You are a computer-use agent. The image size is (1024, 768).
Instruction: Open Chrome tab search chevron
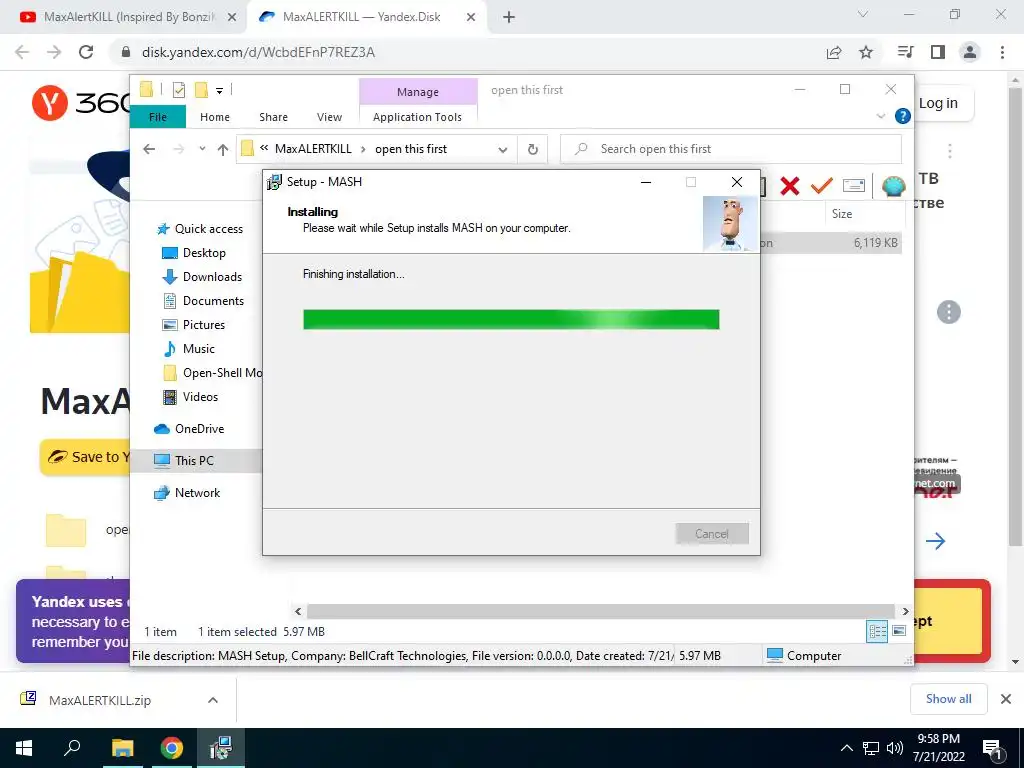coord(863,14)
